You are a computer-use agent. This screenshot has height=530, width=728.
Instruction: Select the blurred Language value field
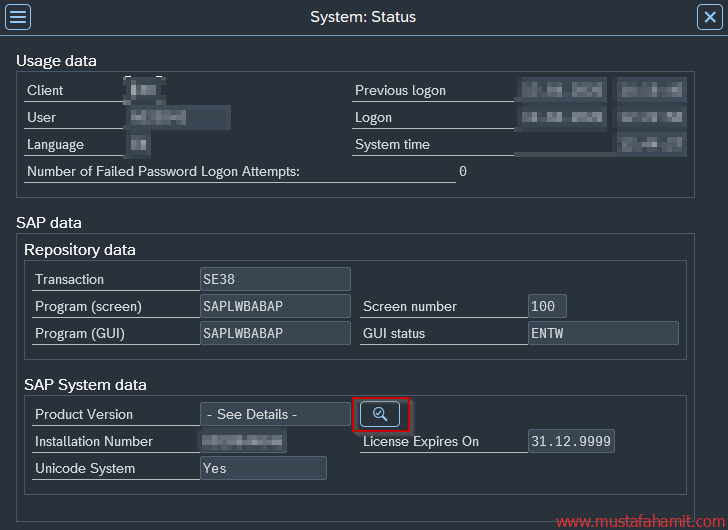pos(139,144)
